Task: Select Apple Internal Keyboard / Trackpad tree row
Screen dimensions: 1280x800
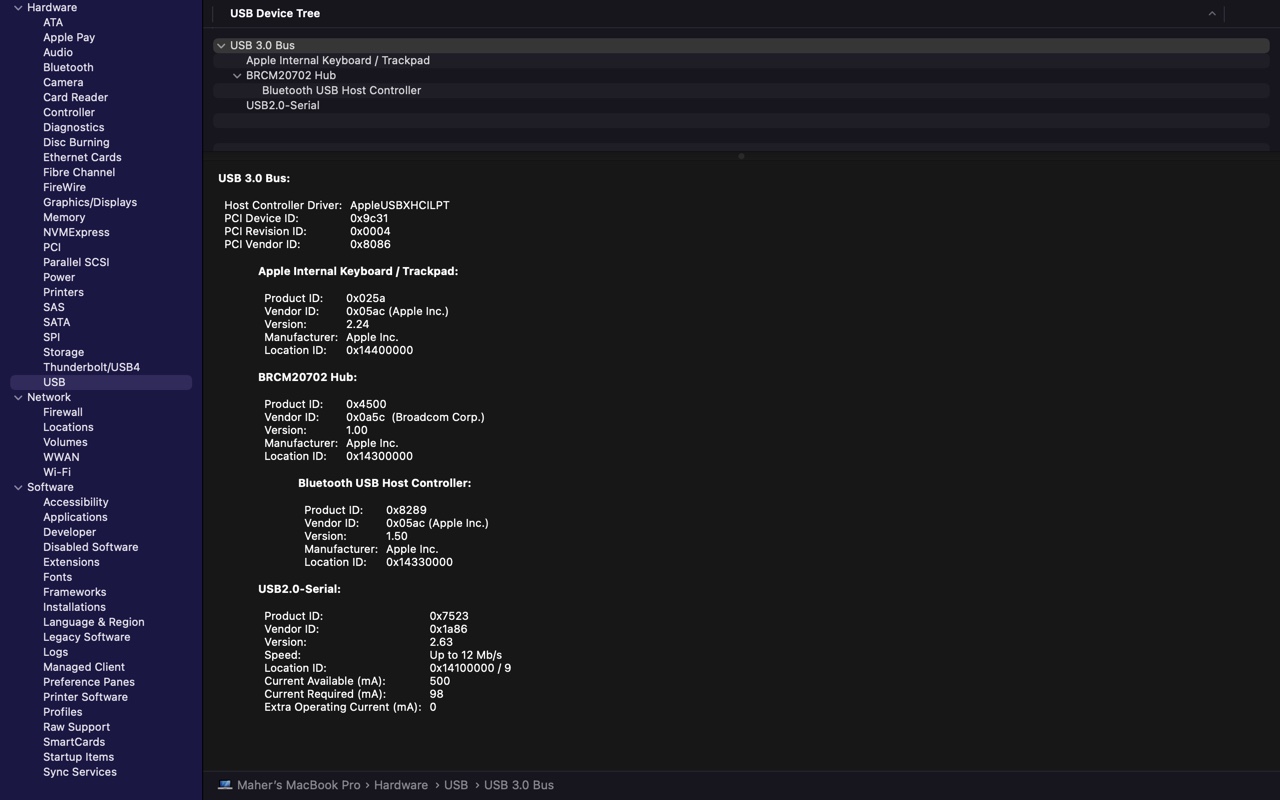Action: pyautogui.click(x=741, y=60)
